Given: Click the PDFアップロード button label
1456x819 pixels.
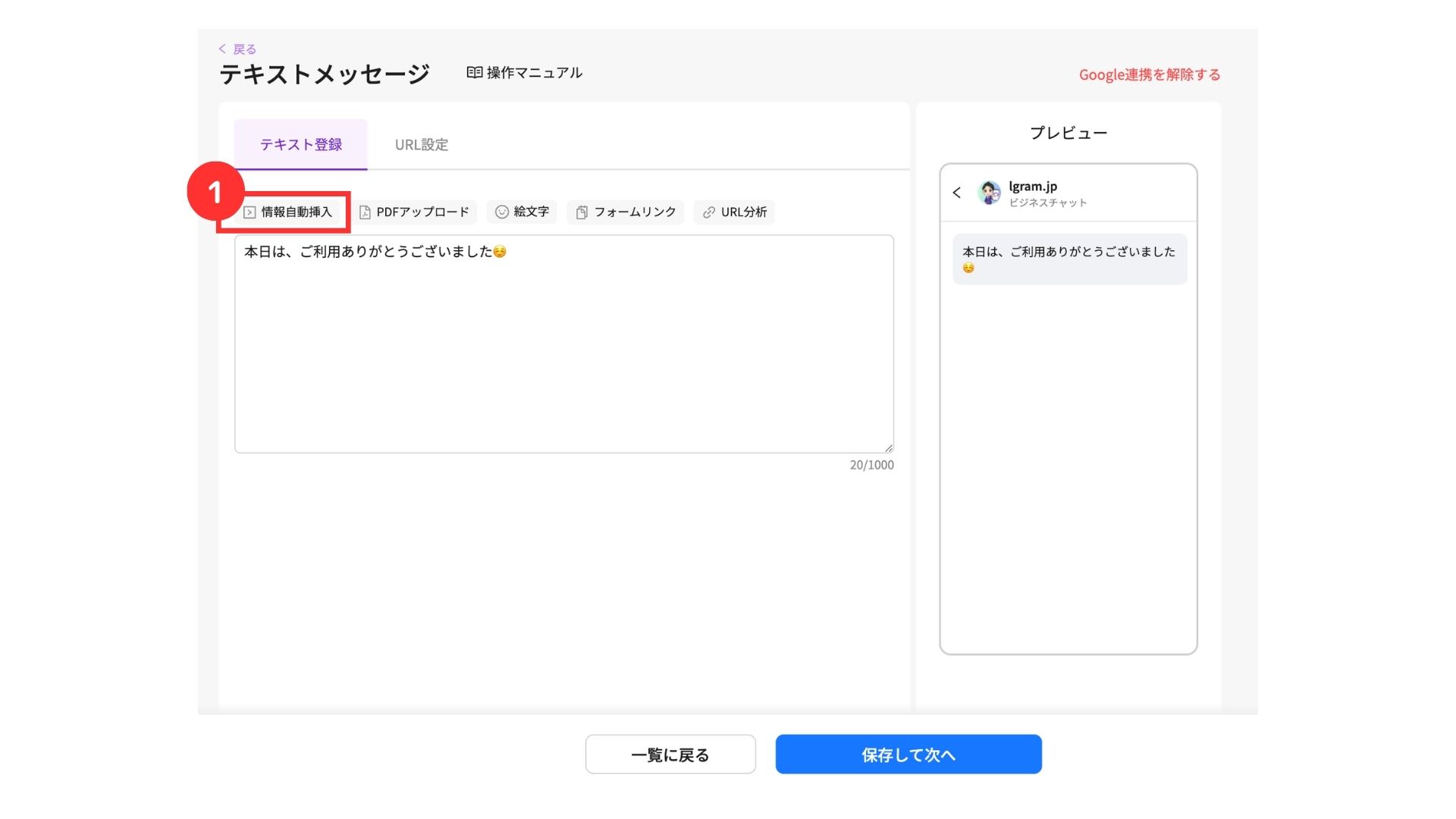Looking at the screenshot, I should point(422,212).
